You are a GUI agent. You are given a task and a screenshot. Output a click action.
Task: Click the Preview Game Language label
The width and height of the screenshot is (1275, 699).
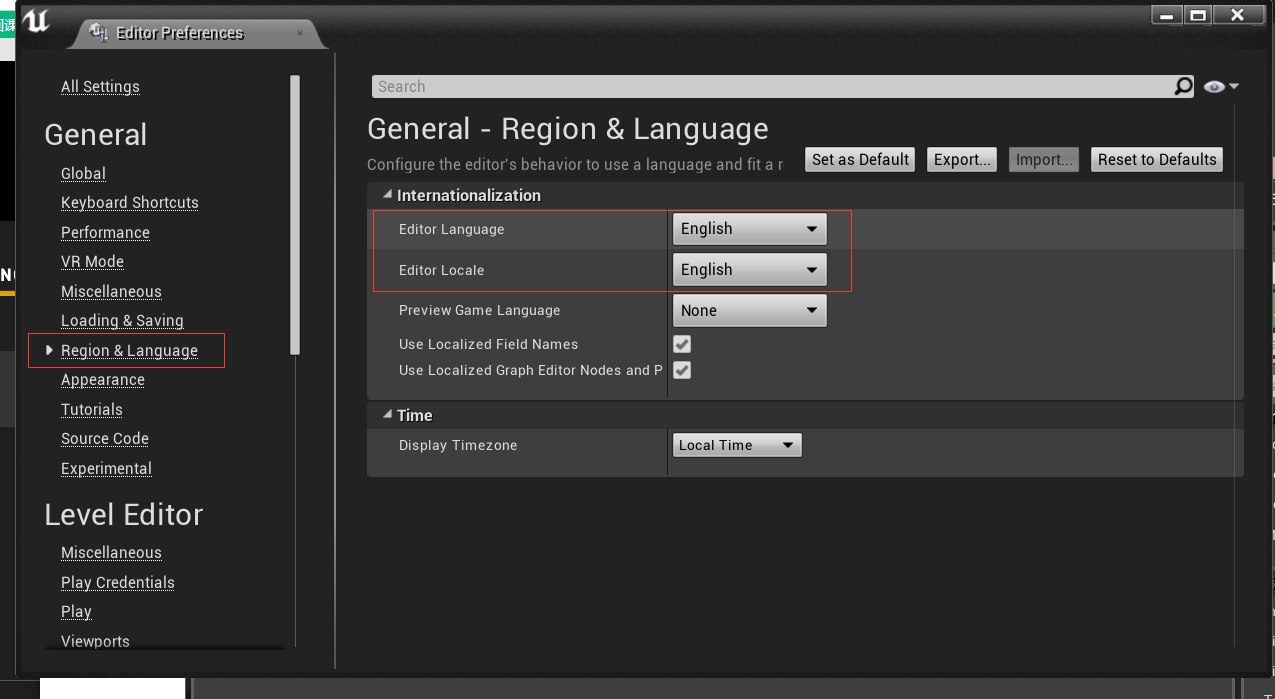click(x=479, y=311)
